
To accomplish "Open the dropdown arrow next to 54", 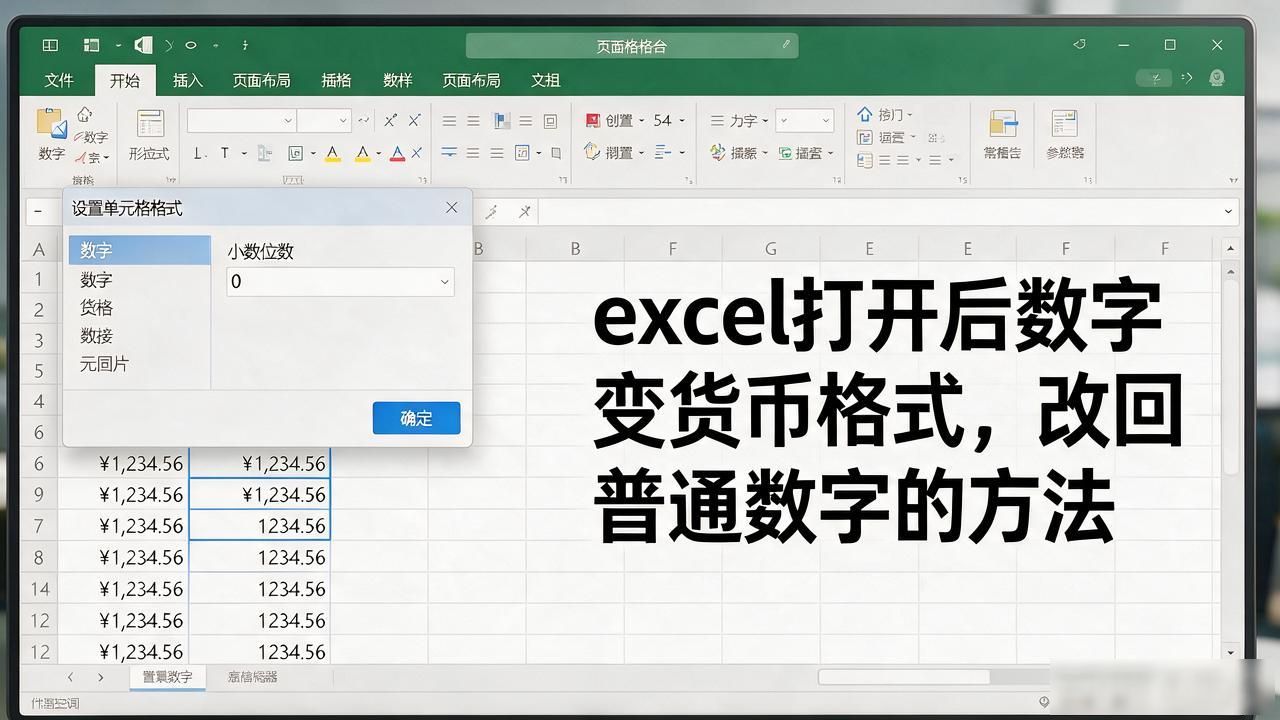I will (x=682, y=120).
